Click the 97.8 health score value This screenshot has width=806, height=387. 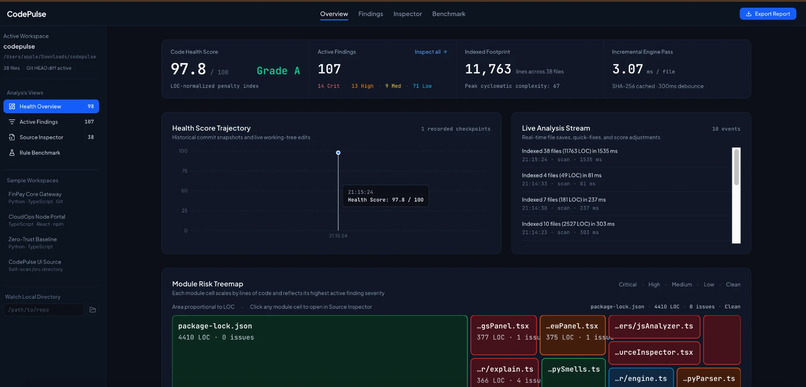[188, 69]
